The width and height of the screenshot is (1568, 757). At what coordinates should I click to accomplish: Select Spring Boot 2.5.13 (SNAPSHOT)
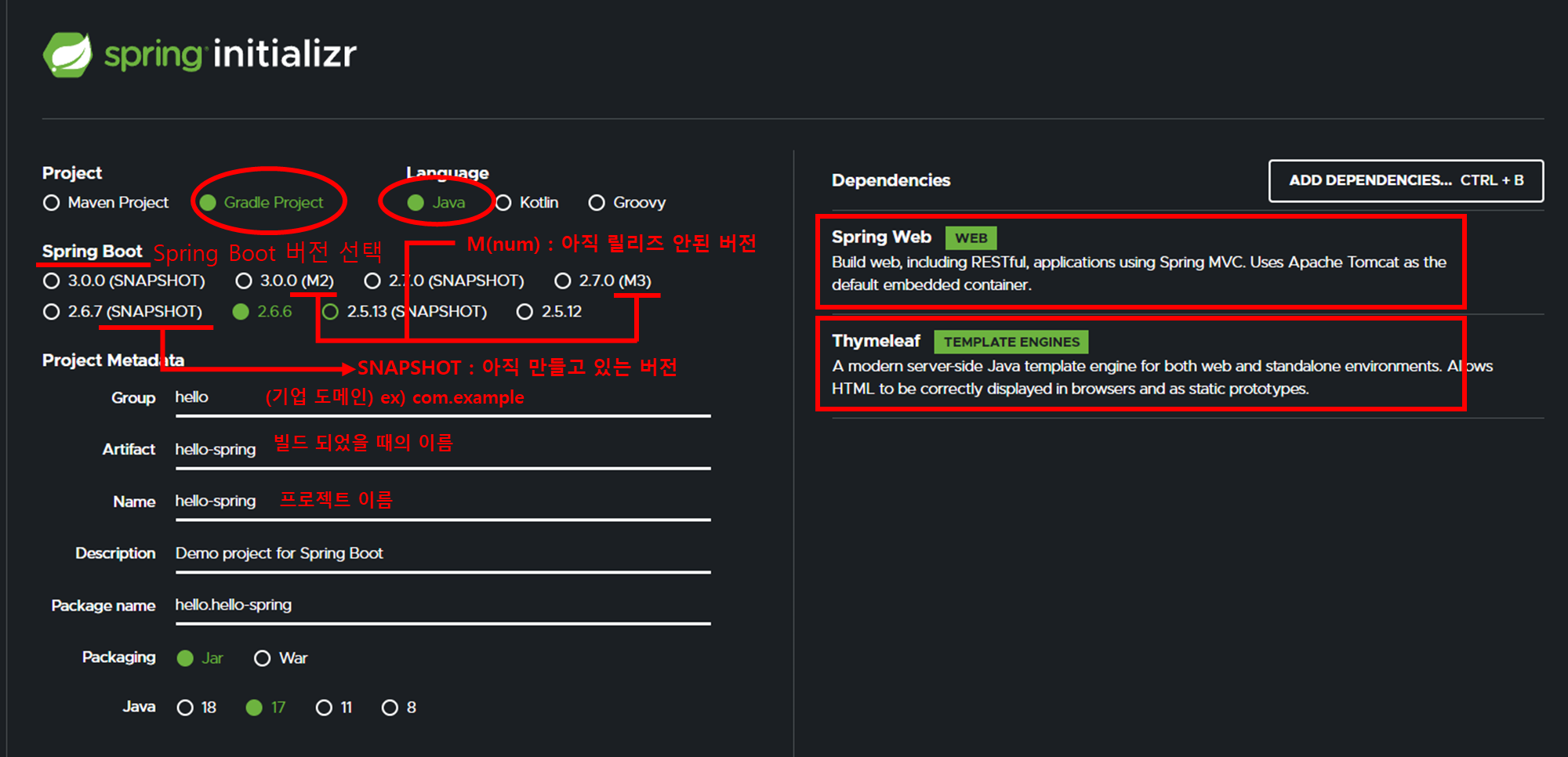tap(405, 312)
